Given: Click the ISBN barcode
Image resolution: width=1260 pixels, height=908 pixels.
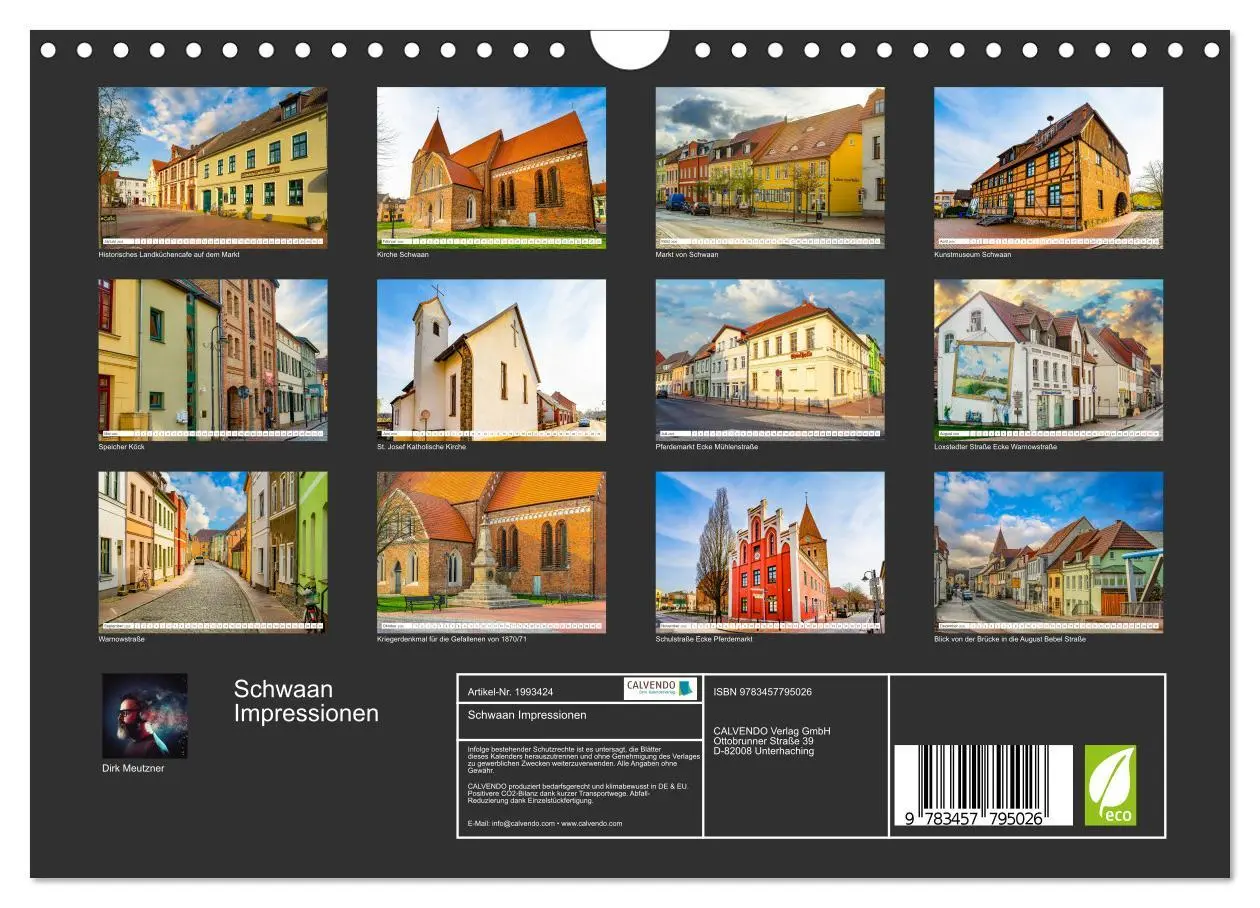Looking at the screenshot, I should pos(983,785).
